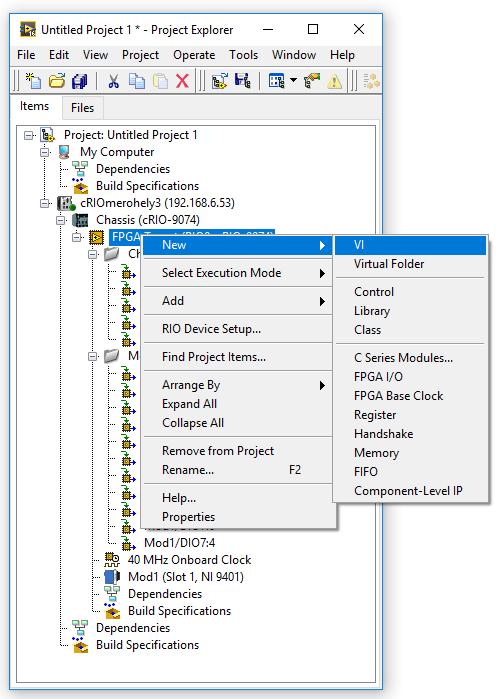
Task: Click the red Delete X icon
Action: click(x=182, y=81)
